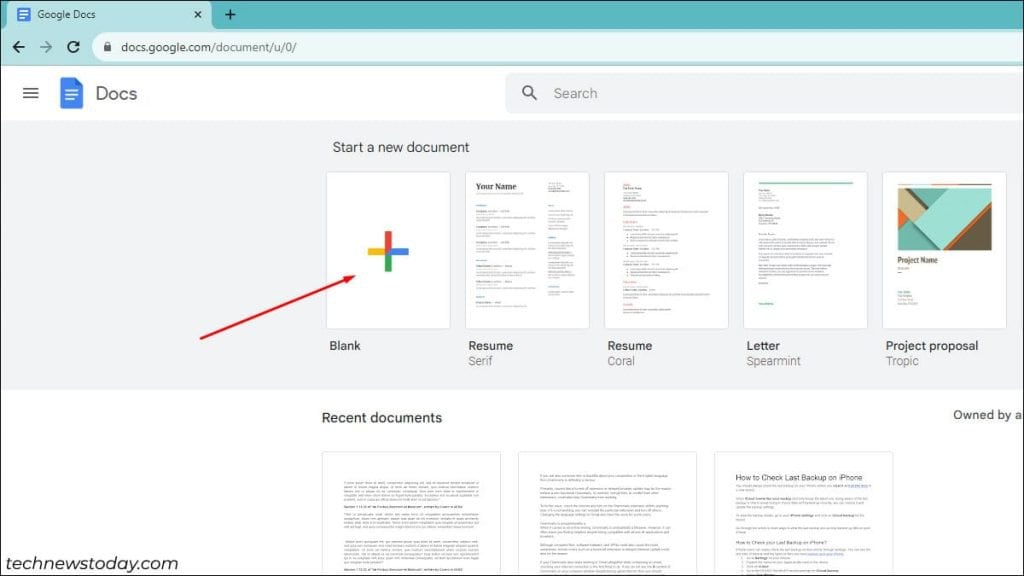This screenshot has width=1024, height=576.
Task: Open the Project proposal Tropic template
Action: (x=944, y=251)
